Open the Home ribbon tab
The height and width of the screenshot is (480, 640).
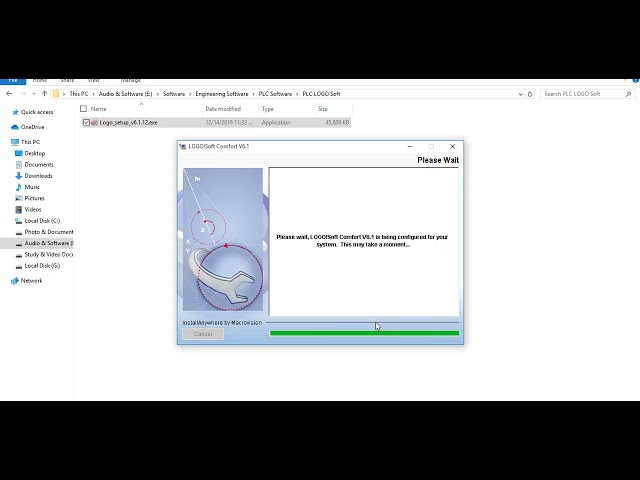pos(40,81)
